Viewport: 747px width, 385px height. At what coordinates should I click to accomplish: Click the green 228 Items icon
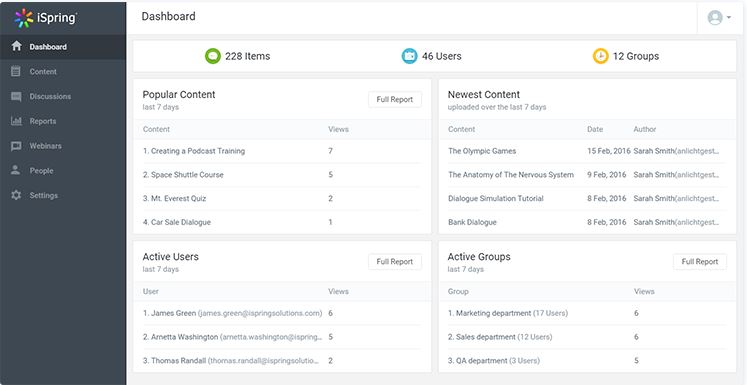click(213, 56)
